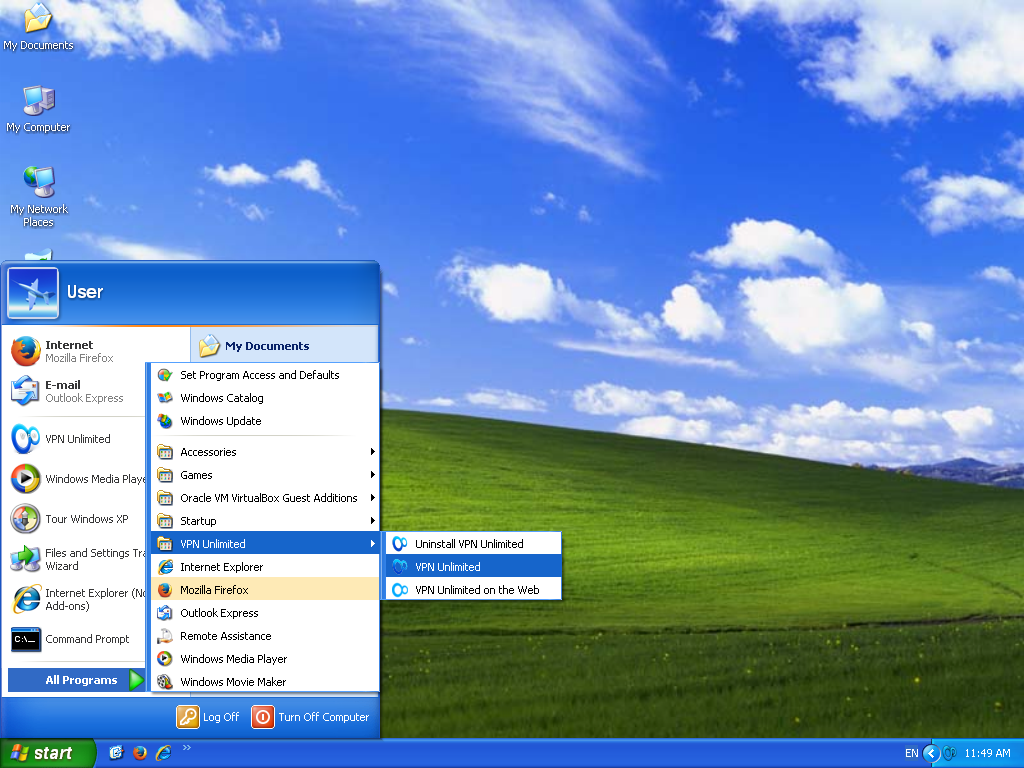The image size is (1024, 768).
Task: Open Internet Explorer from All Programs
Action: 265,567
